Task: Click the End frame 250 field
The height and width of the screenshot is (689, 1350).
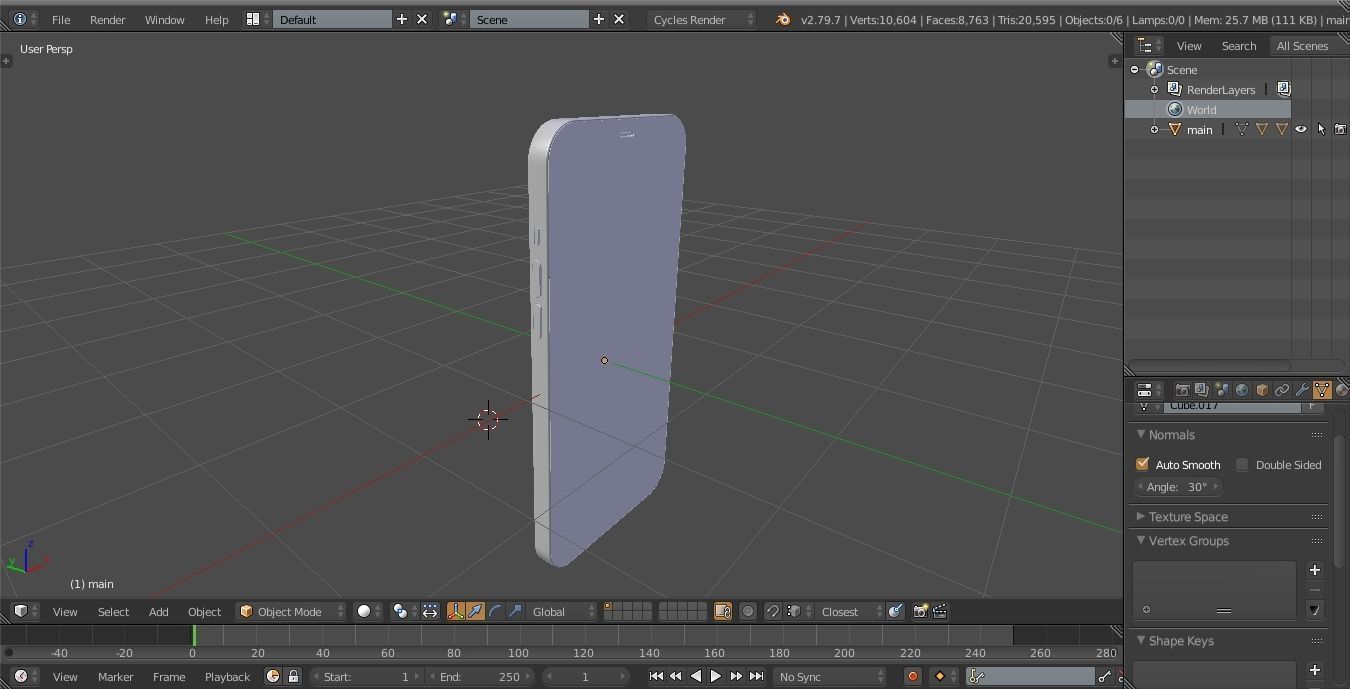Action: click(x=480, y=677)
